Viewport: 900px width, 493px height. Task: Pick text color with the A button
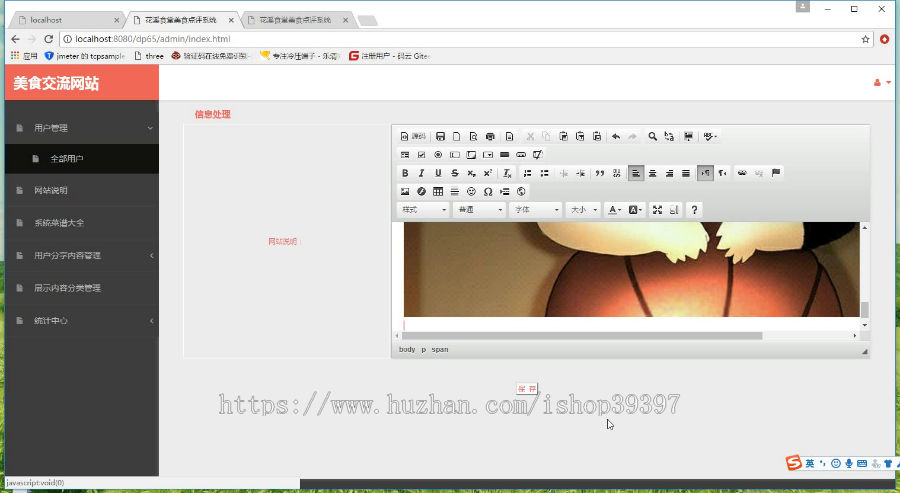[x=615, y=210]
